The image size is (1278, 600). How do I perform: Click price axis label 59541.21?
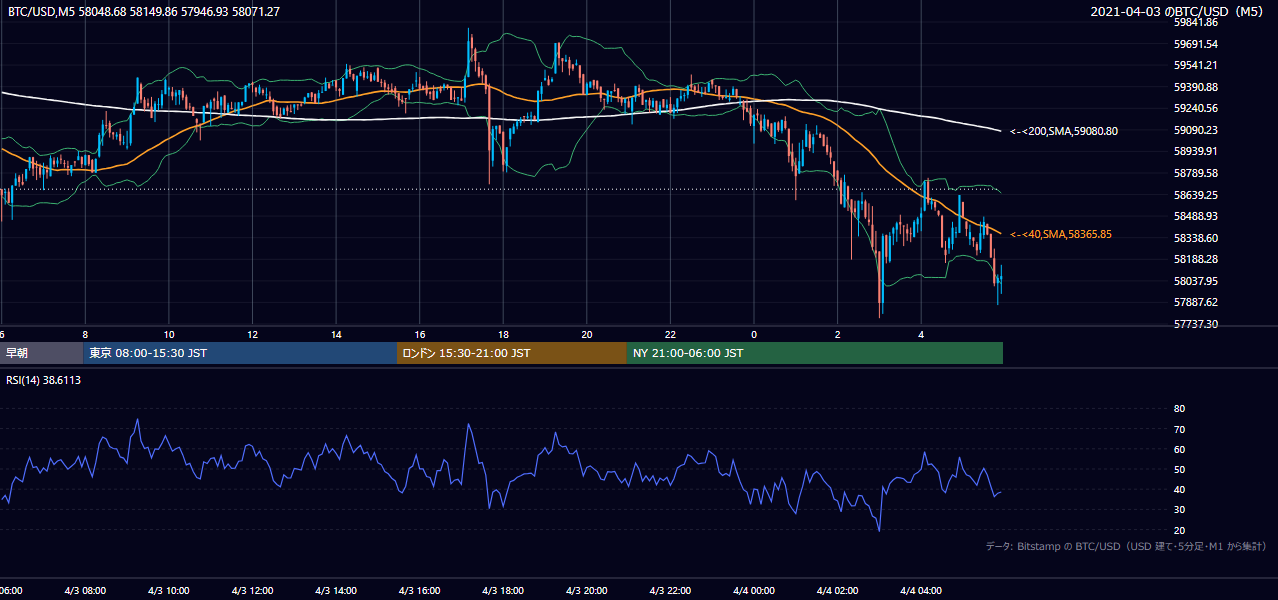[1195, 65]
